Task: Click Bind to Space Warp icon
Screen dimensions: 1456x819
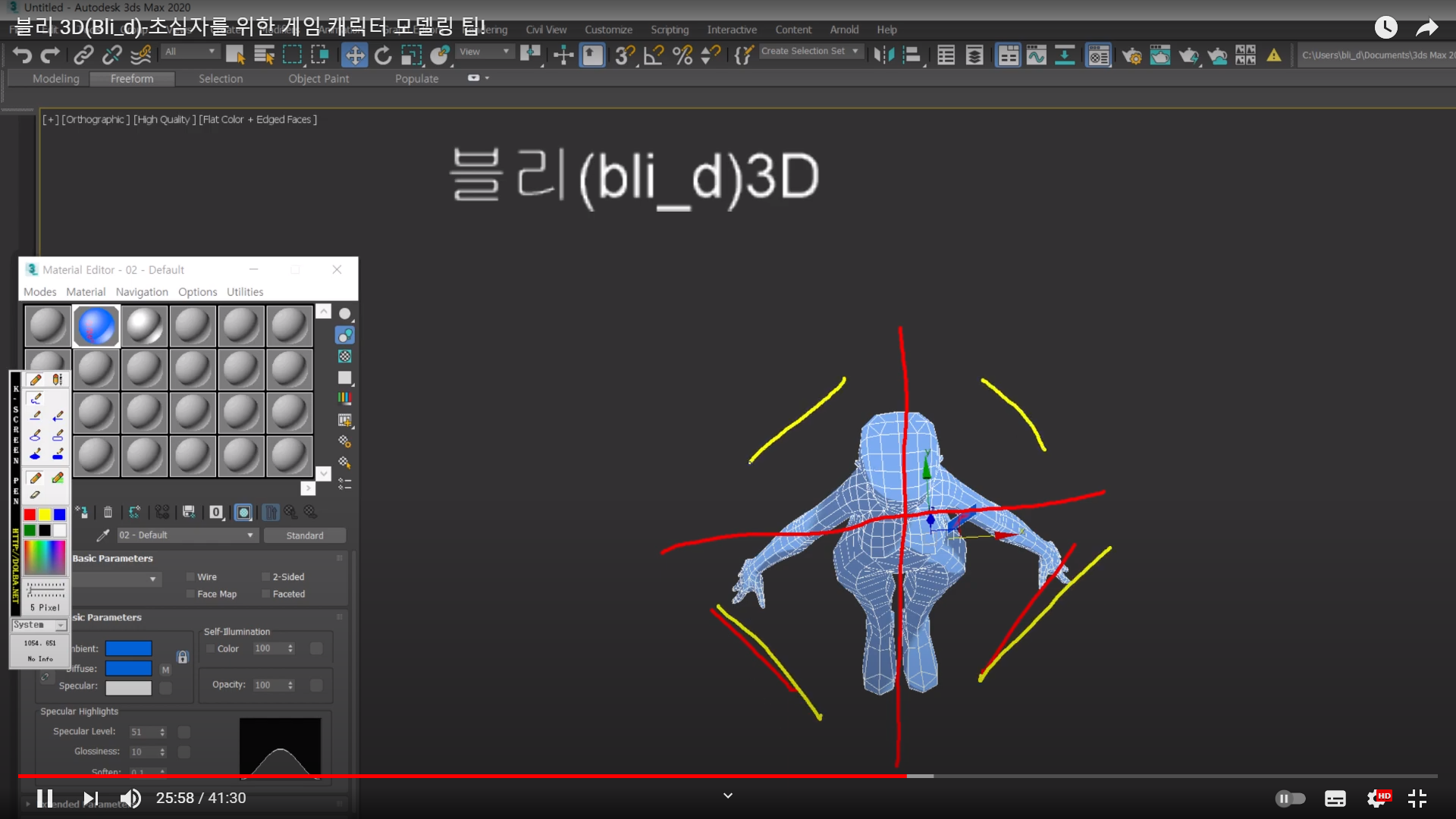Action: coord(141,55)
